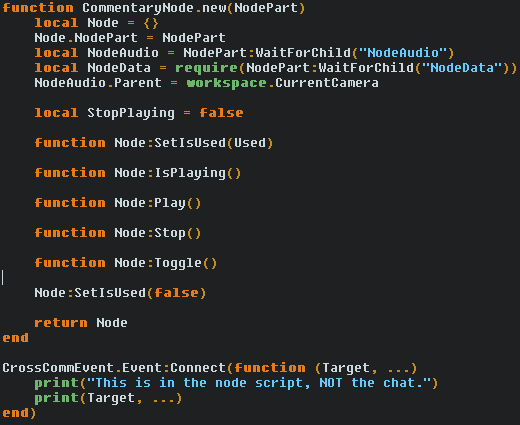Expand the folded Node:IsPlaying function
Viewport: 520px width, 425px height.
click(x=138, y=173)
